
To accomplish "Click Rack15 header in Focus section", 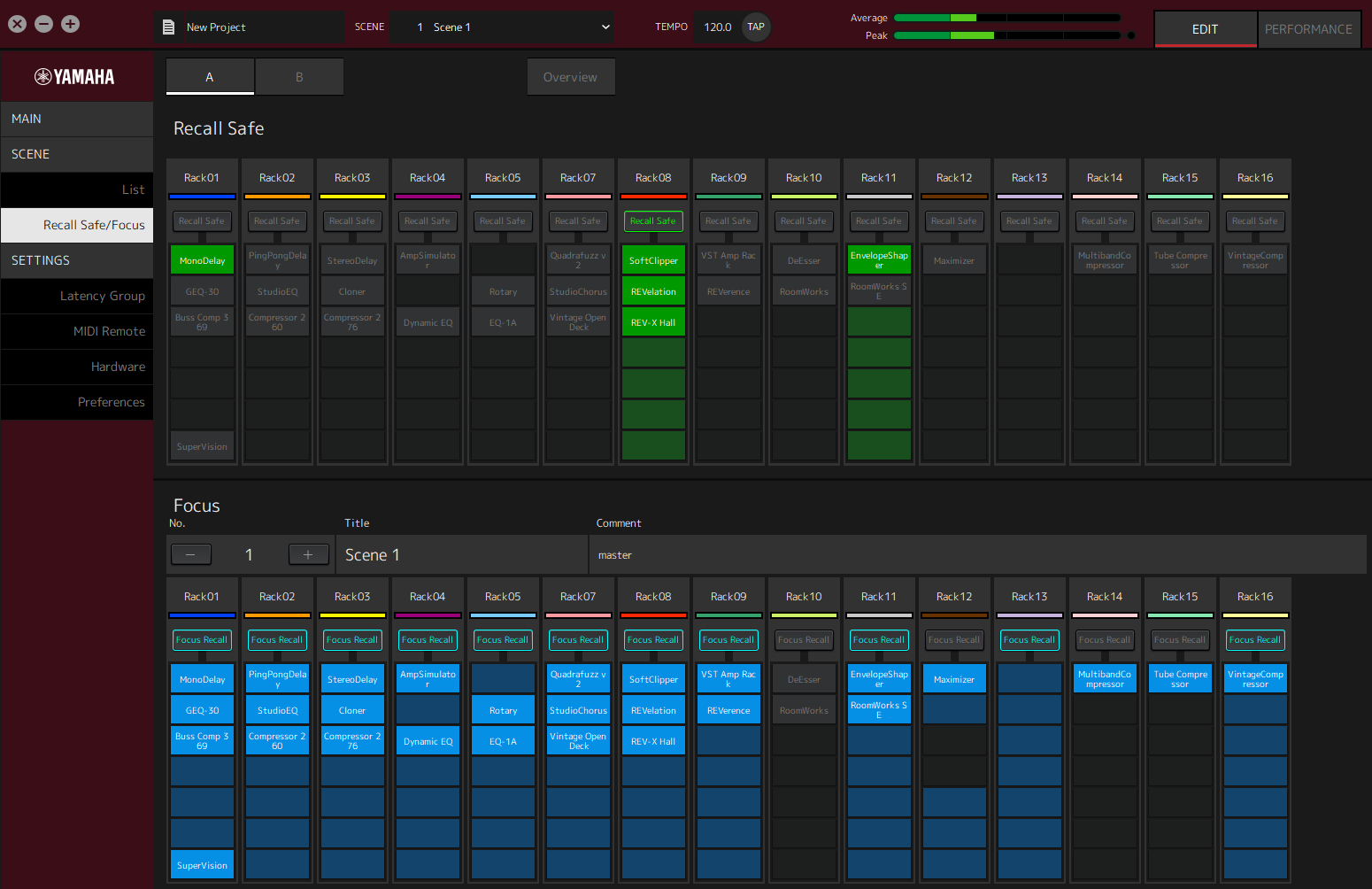I will pos(1180,597).
